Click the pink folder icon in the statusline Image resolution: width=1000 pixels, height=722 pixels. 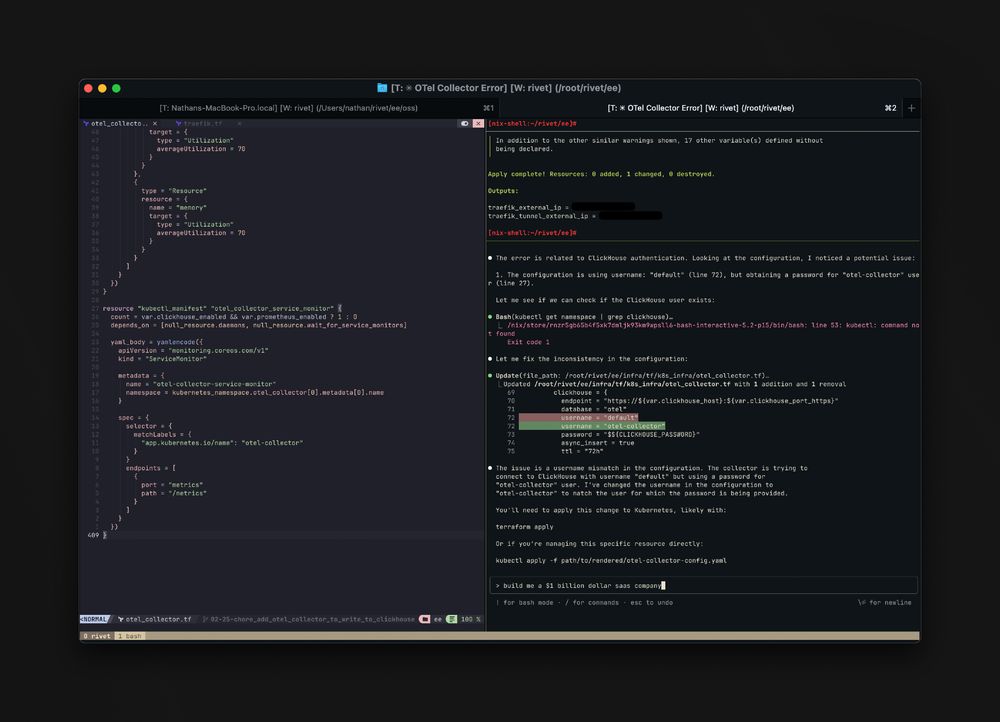point(425,619)
